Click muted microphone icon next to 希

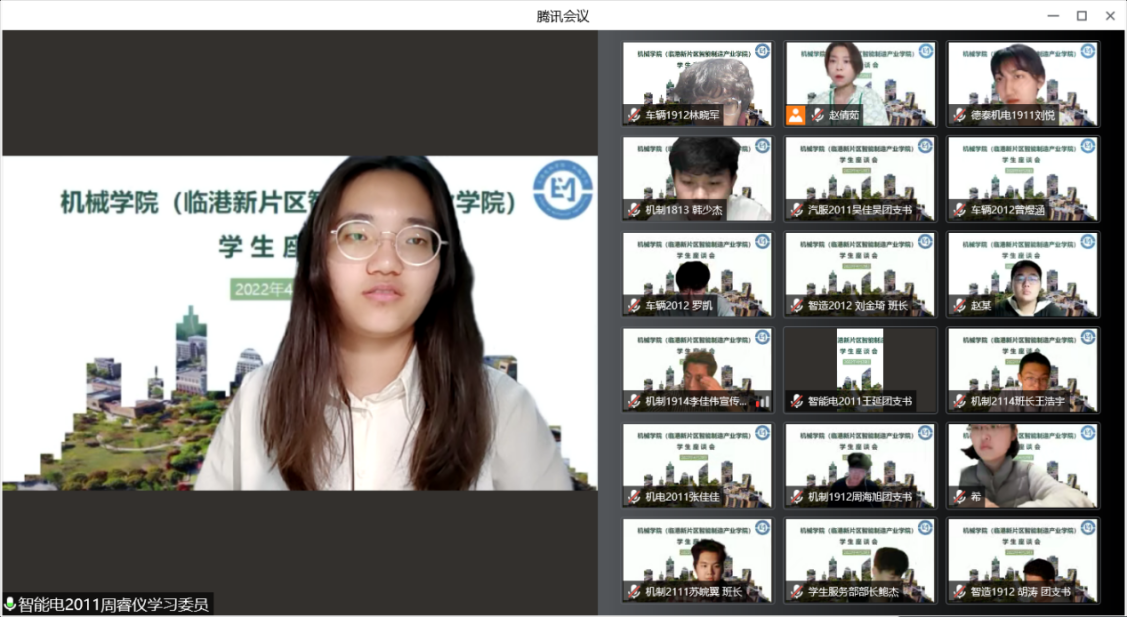pos(959,497)
